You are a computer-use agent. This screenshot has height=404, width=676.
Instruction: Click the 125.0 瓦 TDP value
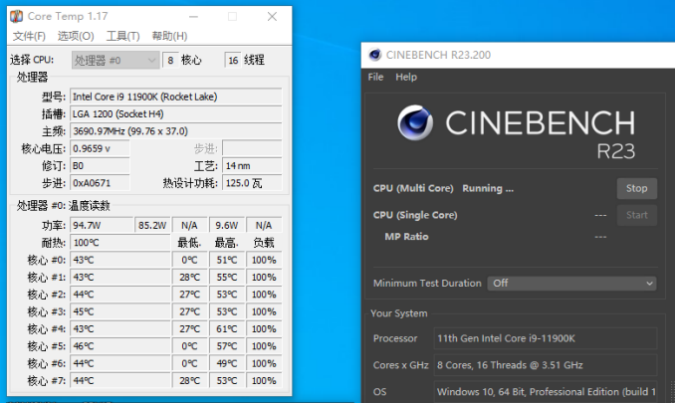pos(252,183)
